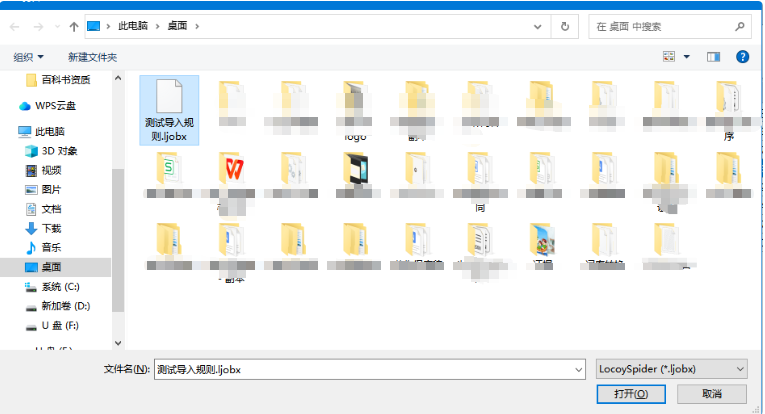Click the sidebar scrollbar thumb
Image resolution: width=765 pixels, height=414 pixels.
pos(118,240)
